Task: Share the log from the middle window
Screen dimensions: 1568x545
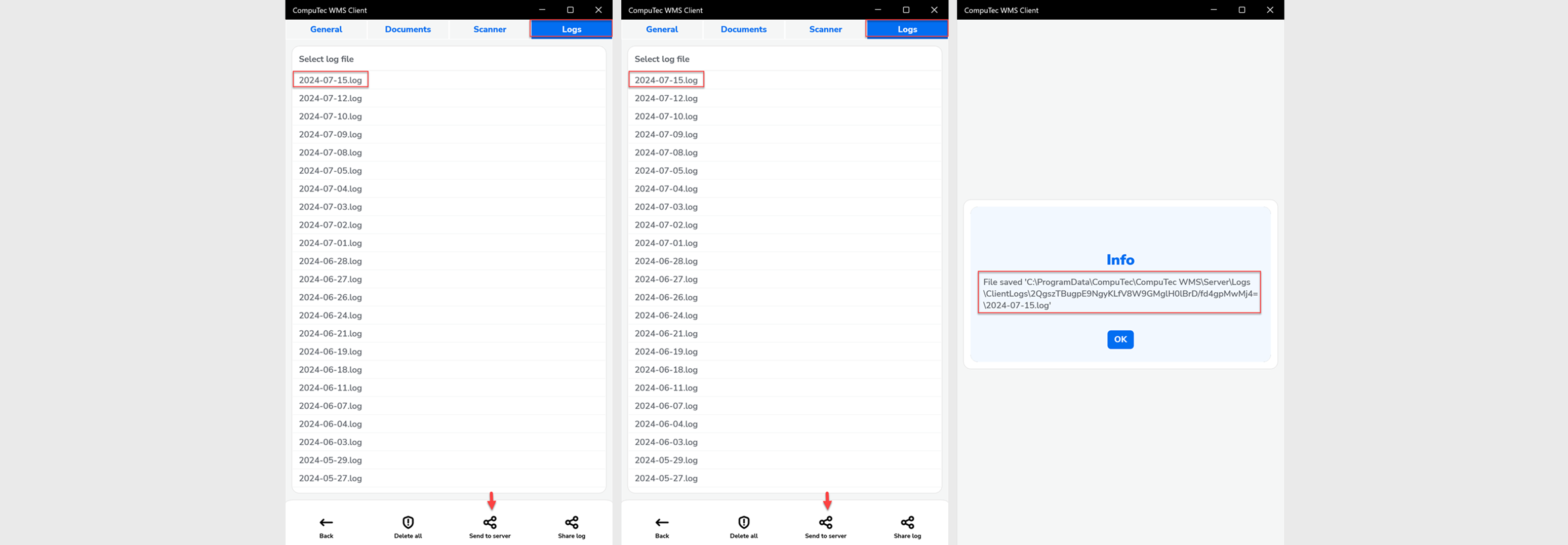Action: 908,523
